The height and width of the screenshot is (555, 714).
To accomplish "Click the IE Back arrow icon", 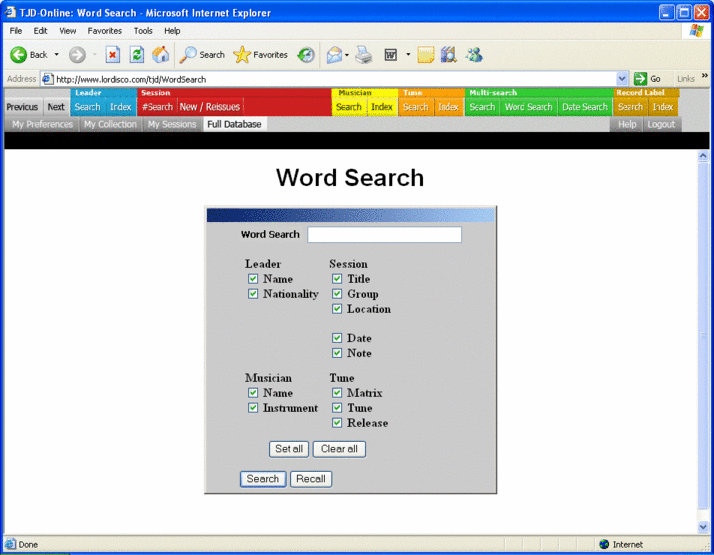I will (18, 55).
